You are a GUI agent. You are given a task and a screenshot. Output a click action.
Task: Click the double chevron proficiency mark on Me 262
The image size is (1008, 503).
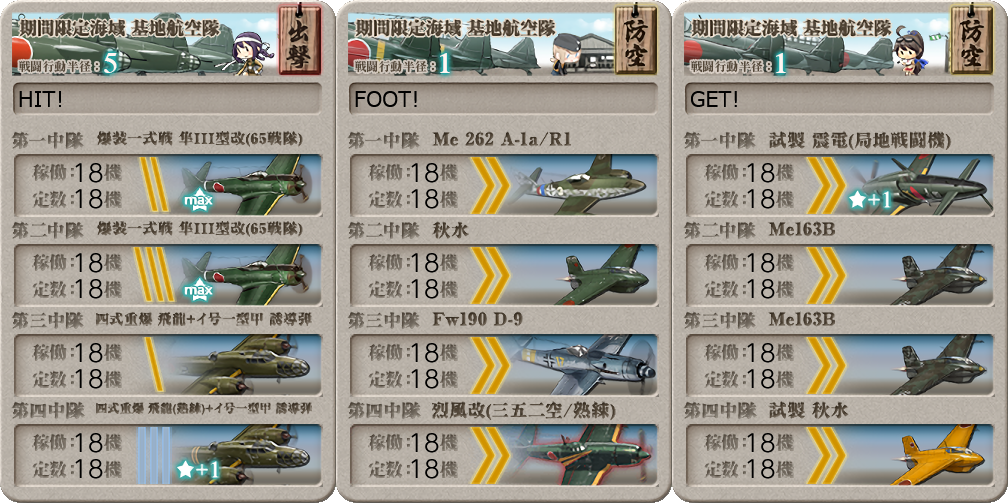489,186
